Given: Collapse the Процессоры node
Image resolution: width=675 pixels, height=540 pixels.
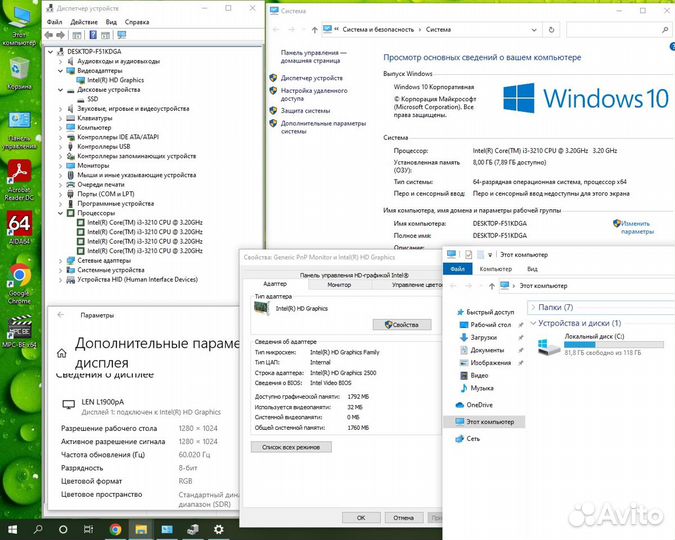Looking at the screenshot, I should [x=60, y=213].
